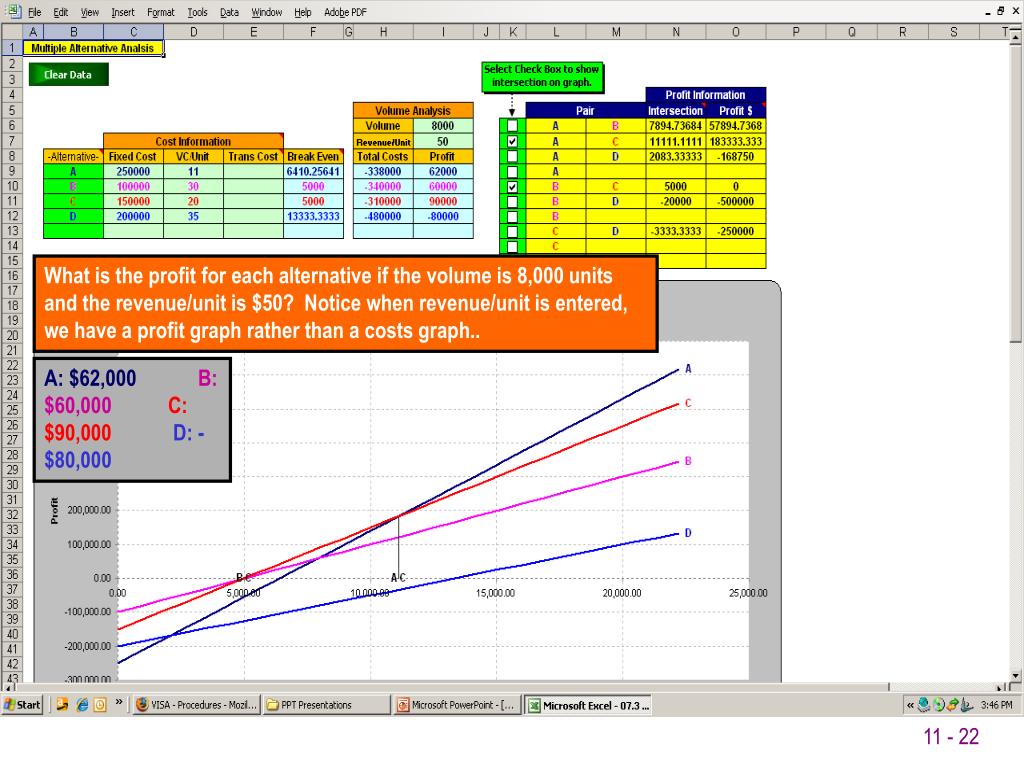Uncheck the A-C pair intersection checkbox
This screenshot has width=1024, height=768.
(x=512, y=141)
